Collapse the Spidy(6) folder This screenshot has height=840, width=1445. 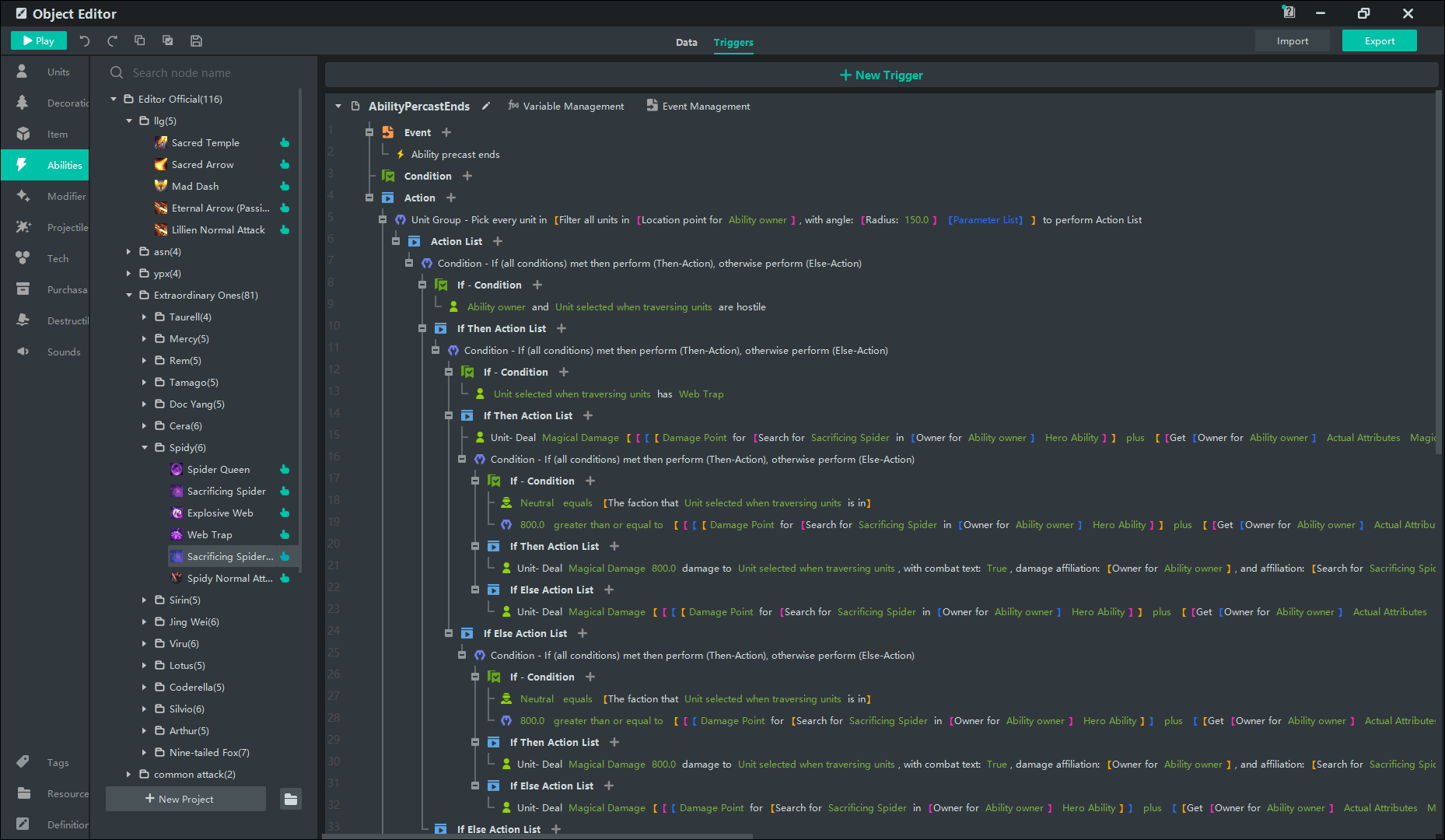pyautogui.click(x=145, y=448)
